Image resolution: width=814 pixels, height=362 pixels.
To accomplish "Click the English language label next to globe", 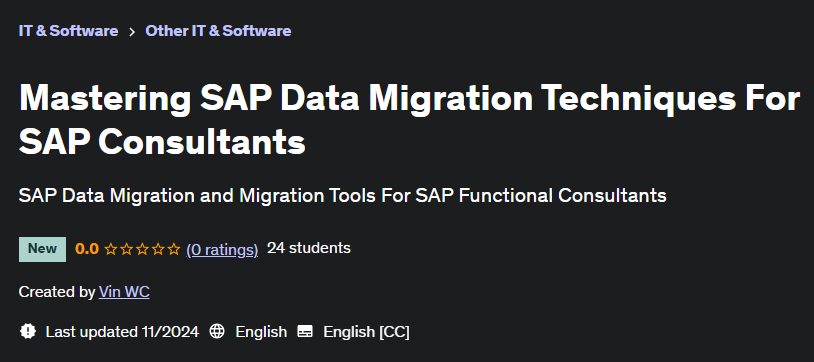I will click(261, 332).
